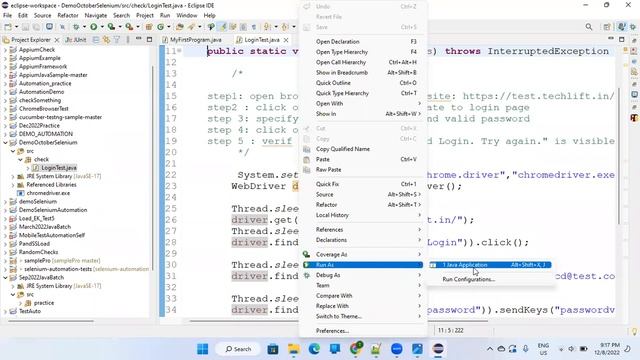Close the Project Explorer tab
640x360 pixels.
57,40
